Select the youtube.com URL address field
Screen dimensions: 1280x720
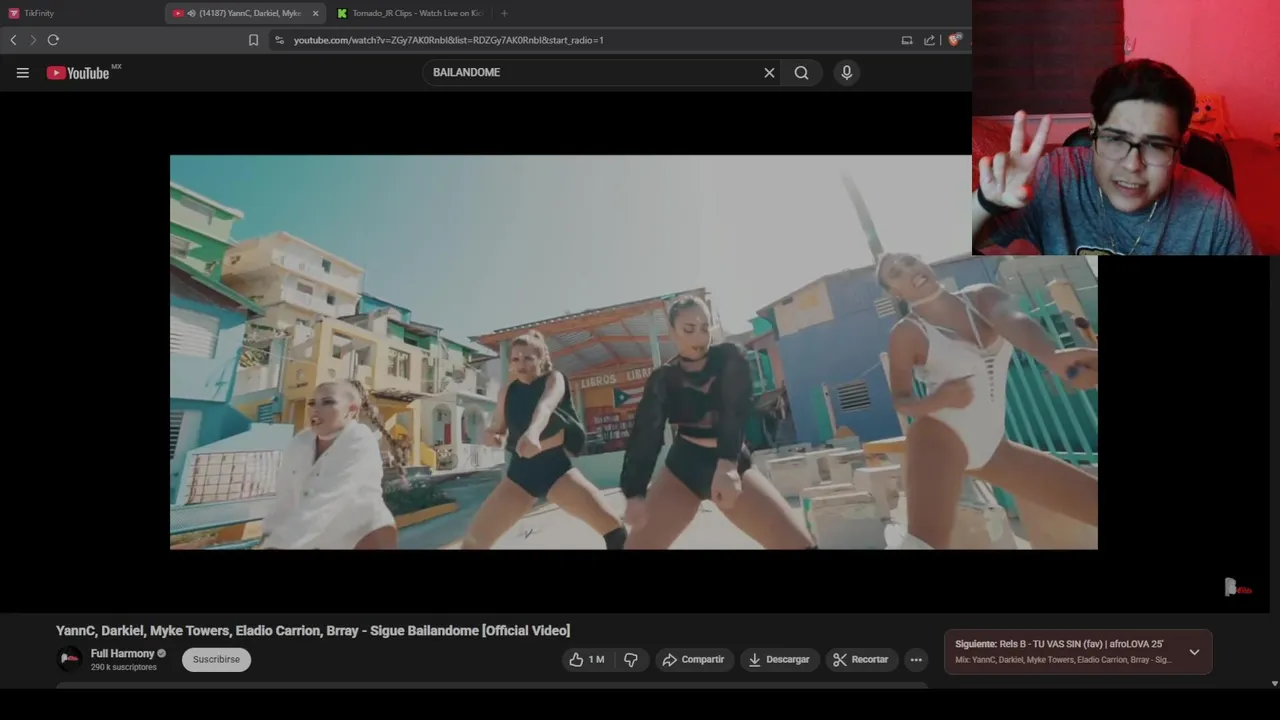448,40
